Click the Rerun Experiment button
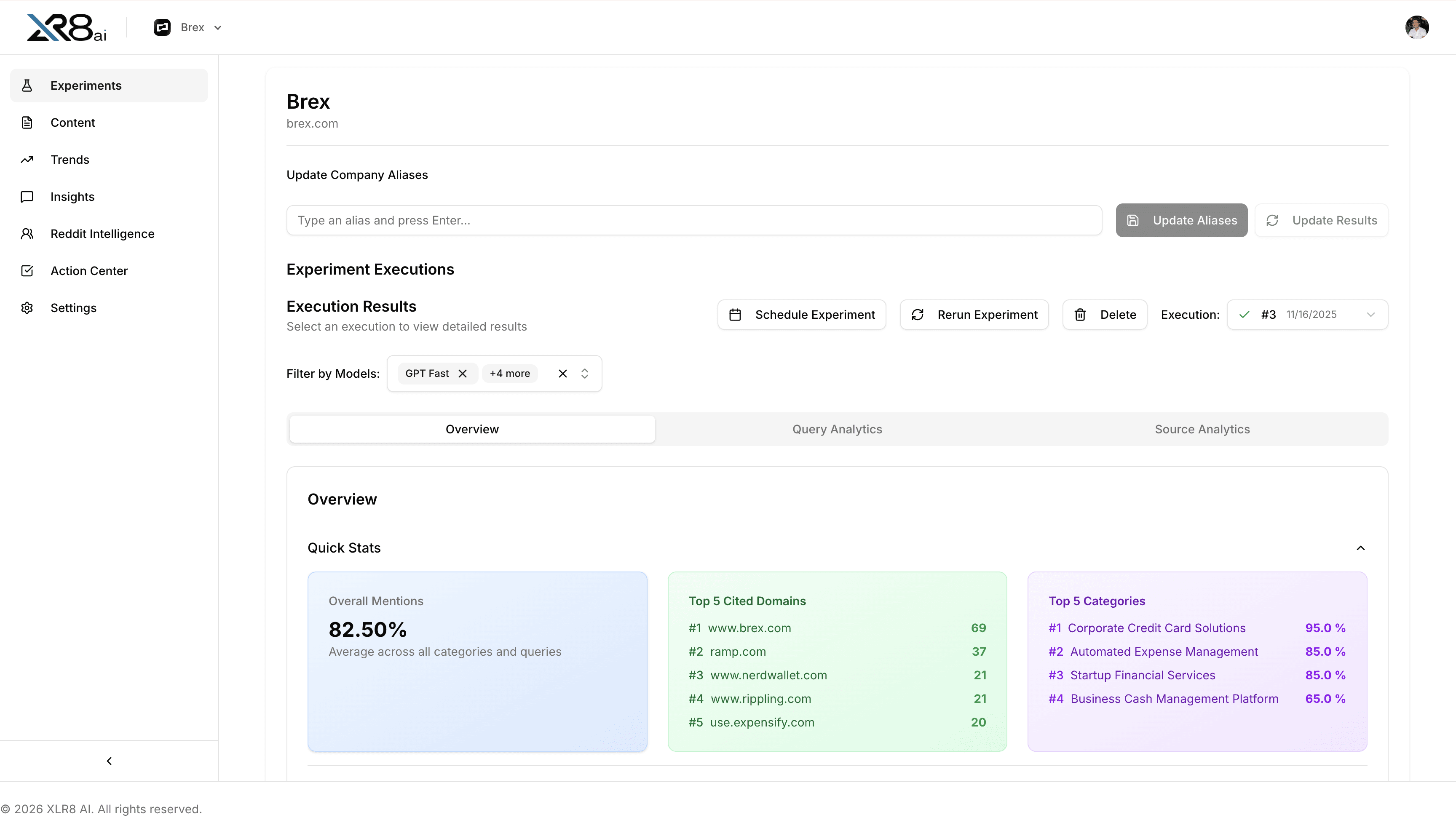The image size is (1456, 836). point(974,314)
